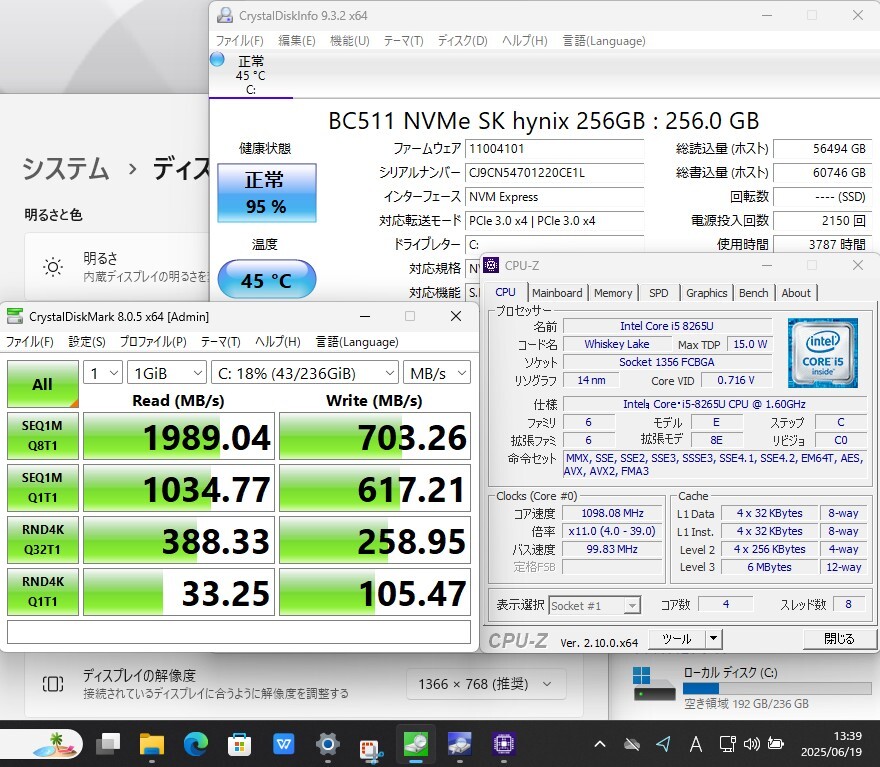Run the RND4K Q32T1 test
Screen dimensions: 880x767
pos(43,540)
